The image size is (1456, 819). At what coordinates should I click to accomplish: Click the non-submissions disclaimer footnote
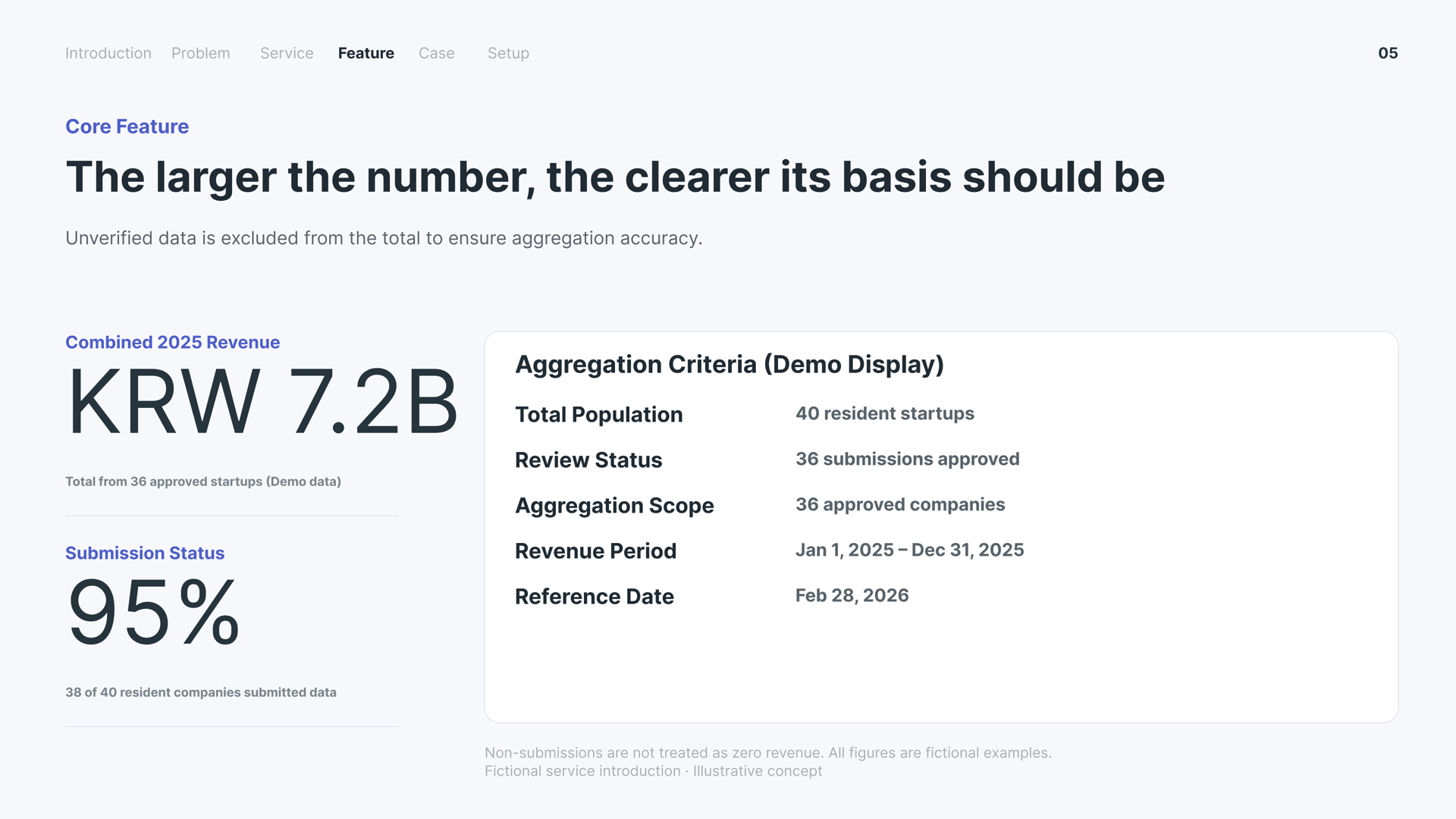[x=768, y=753]
